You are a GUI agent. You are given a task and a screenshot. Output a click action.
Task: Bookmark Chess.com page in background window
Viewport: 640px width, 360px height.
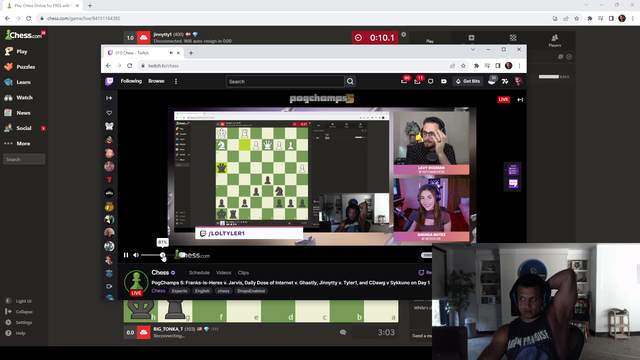pyautogui.click(x=576, y=18)
